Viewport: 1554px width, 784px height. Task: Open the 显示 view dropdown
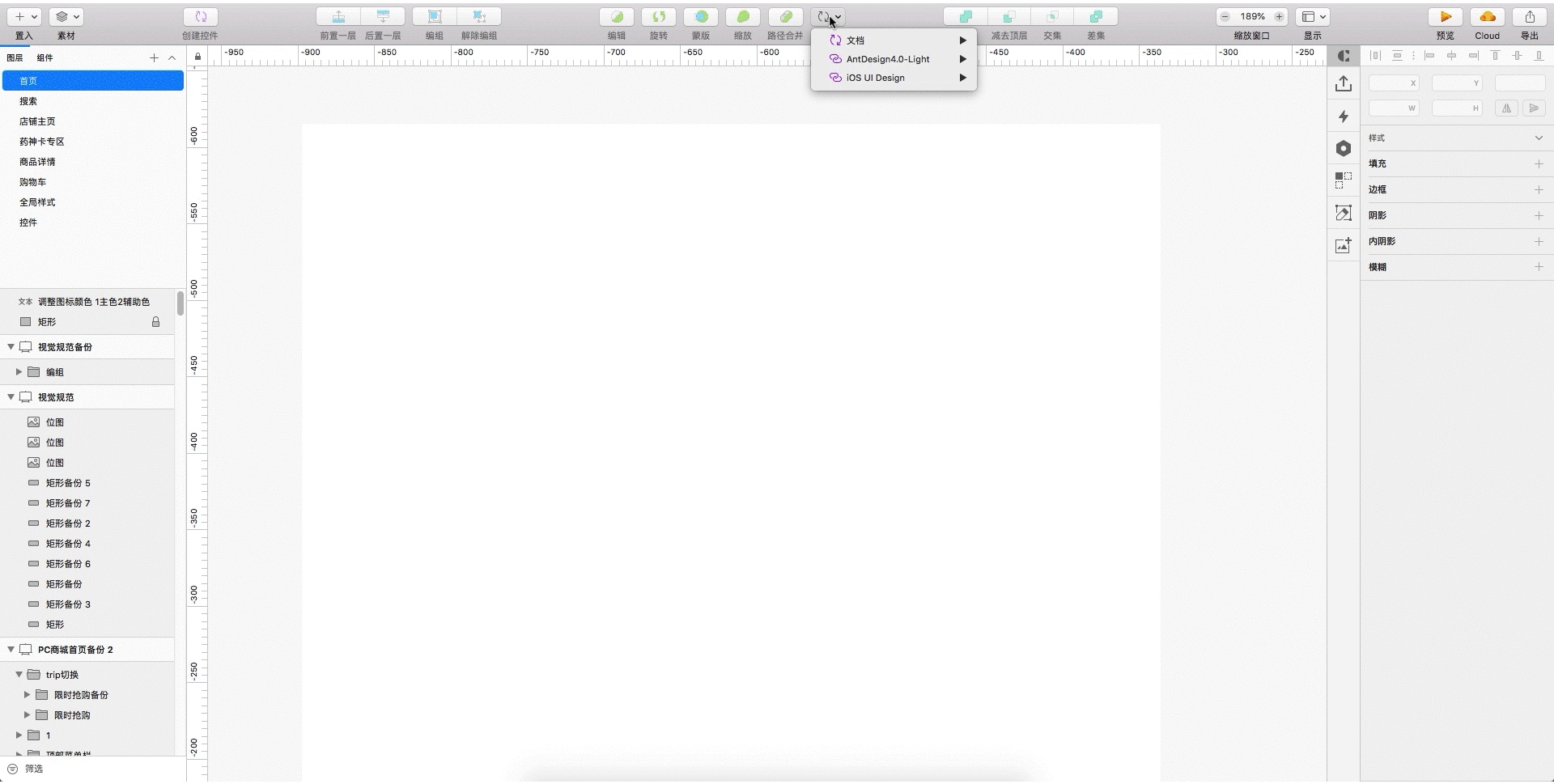[1313, 17]
